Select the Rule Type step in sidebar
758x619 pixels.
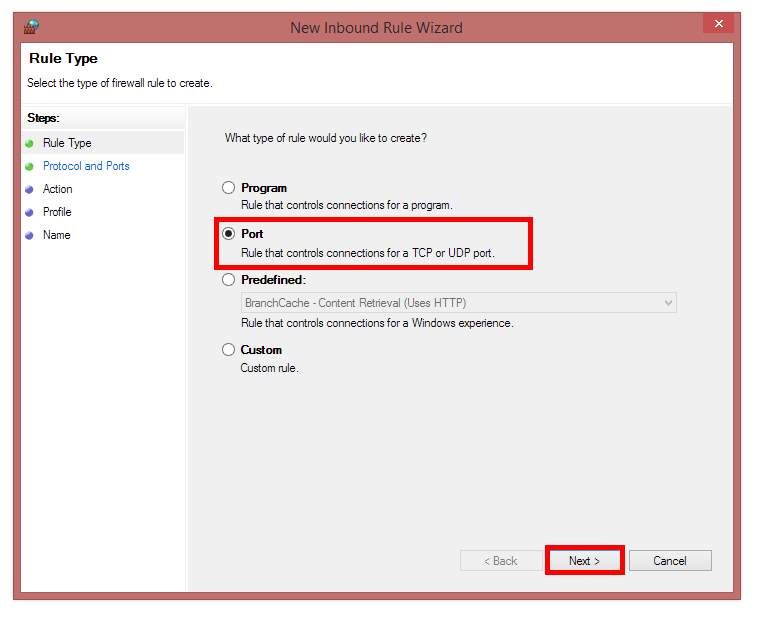pos(67,143)
